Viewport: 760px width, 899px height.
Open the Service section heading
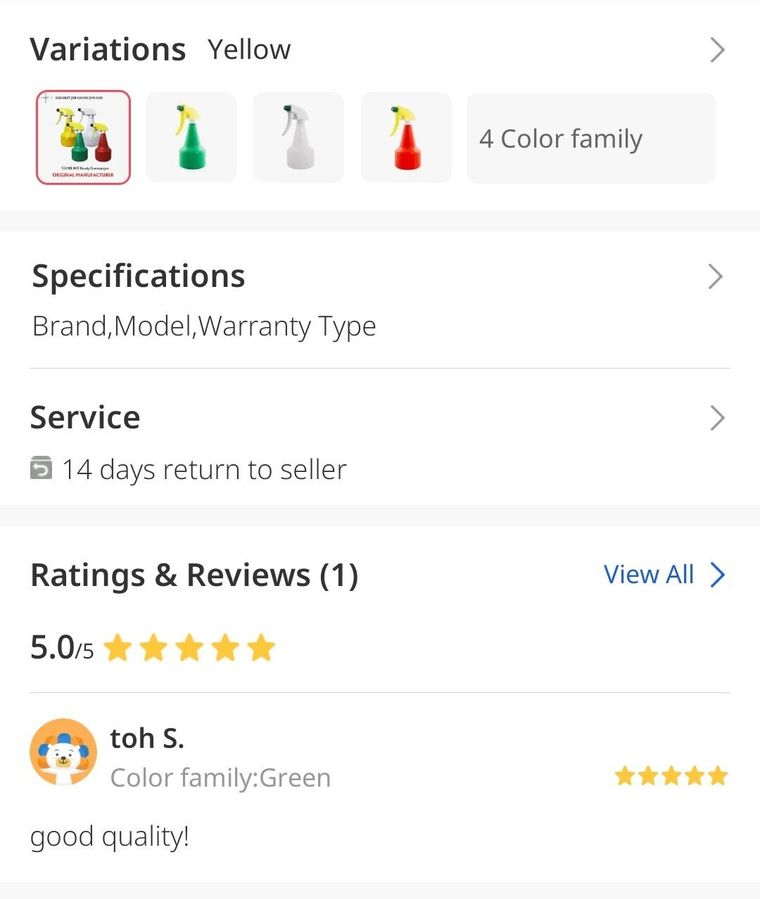click(x=85, y=417)
